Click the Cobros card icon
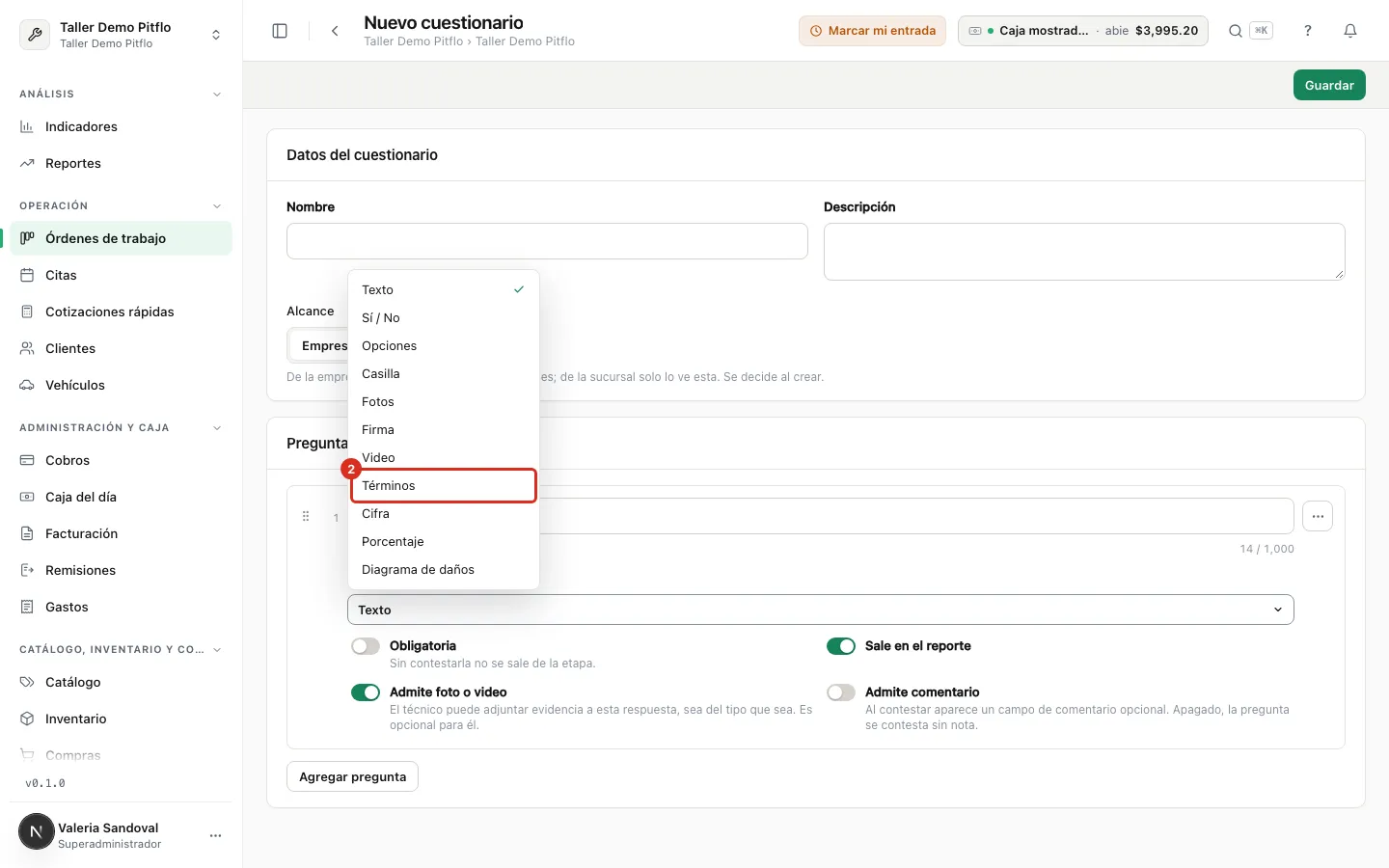1389x868 pixels. click(x=27, y=460)
